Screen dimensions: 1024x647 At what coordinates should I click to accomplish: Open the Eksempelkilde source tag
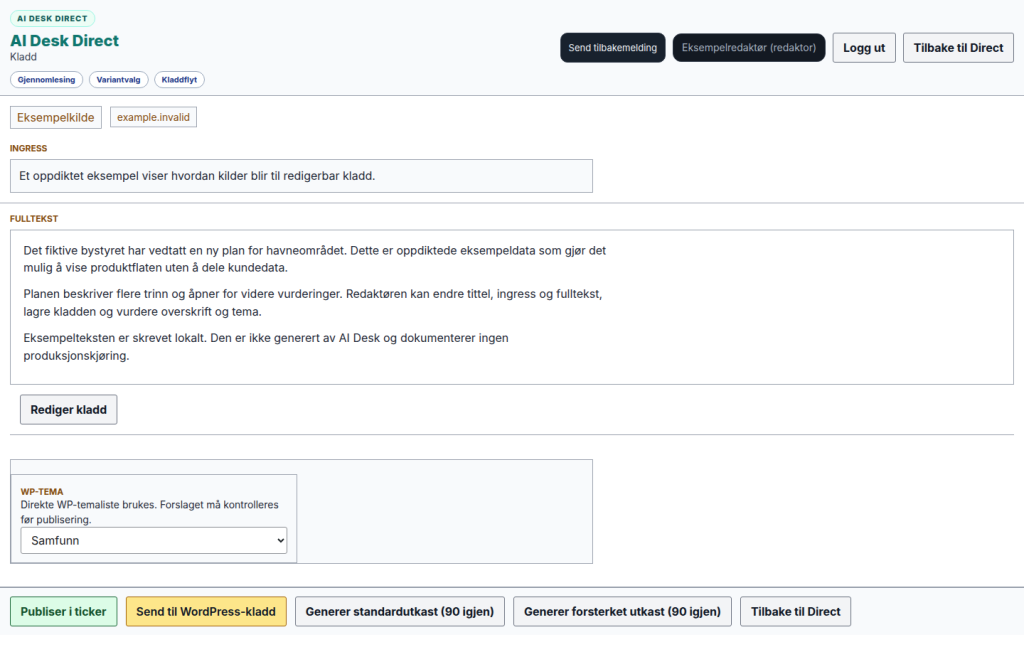pyautogui.click(x=56, y=118)
